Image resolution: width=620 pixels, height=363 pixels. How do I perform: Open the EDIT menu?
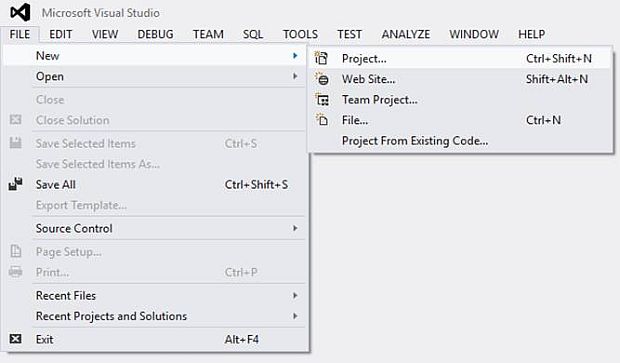[60, 34]
